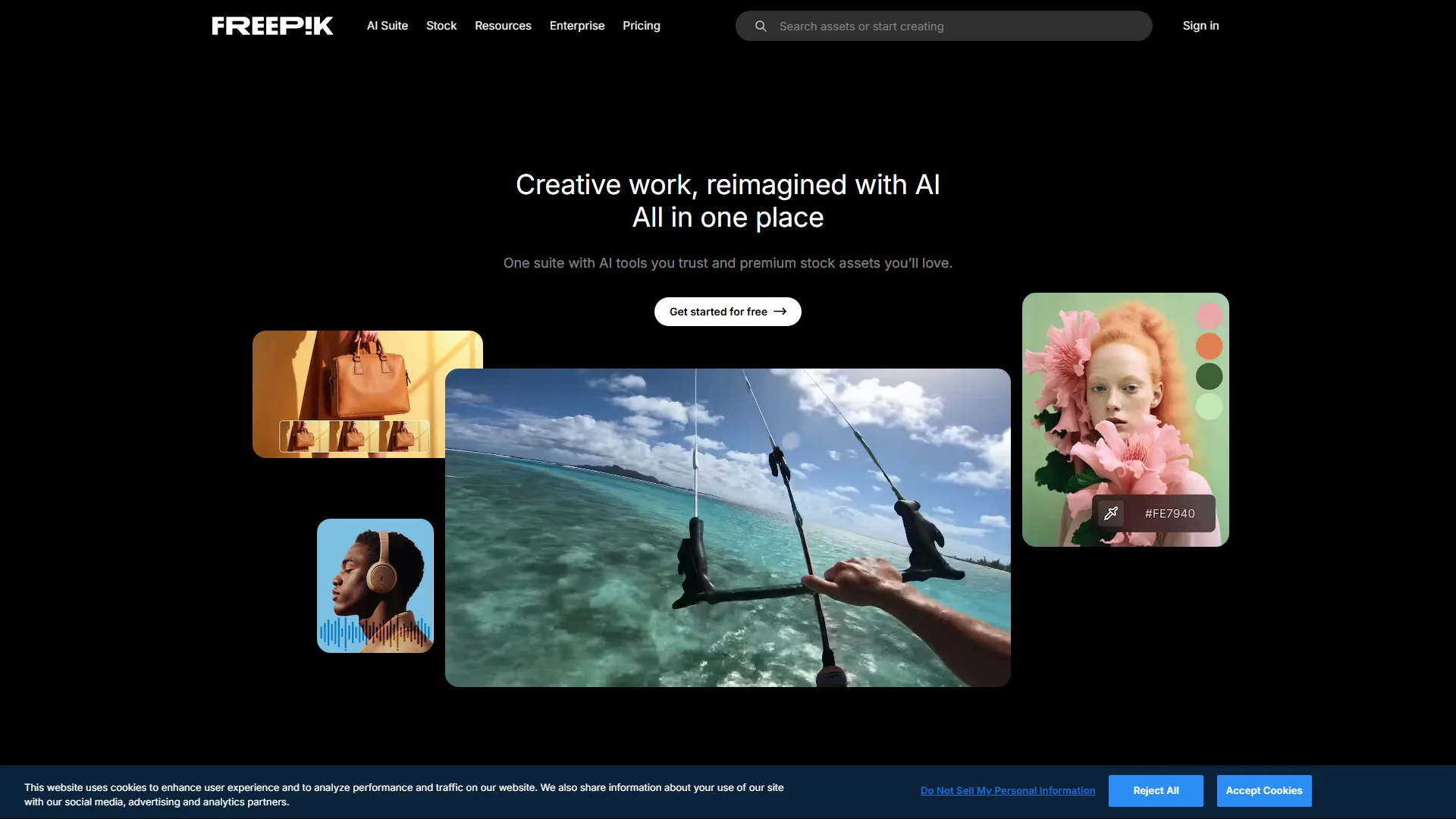Click Get started for free
Image resolution: width=1456 pixels, height=819 pixels.
pyautogui.click(x=727, y=311)
